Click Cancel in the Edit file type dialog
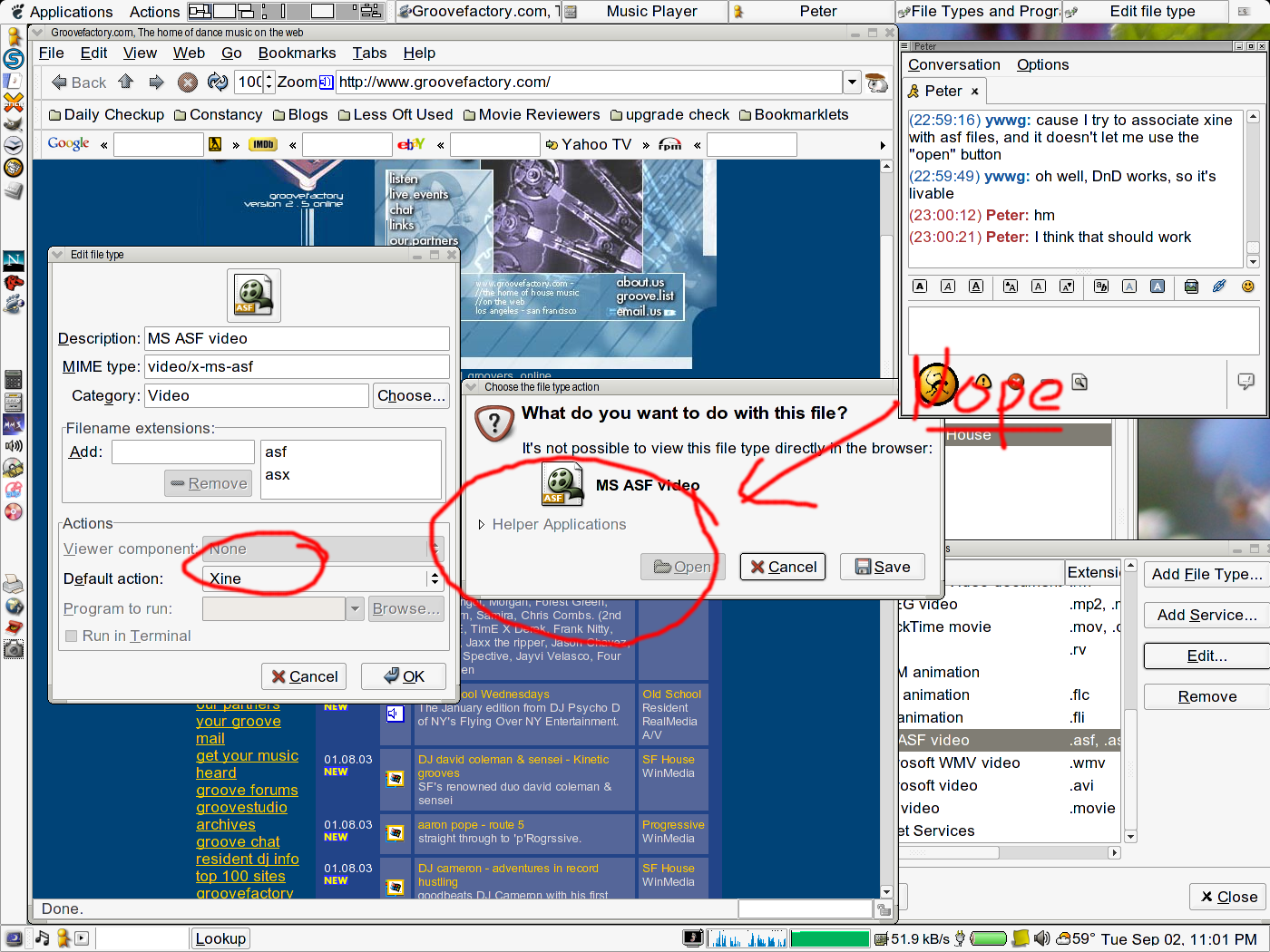The height and width of the screenshot is (952, 1270). [303, 676]
